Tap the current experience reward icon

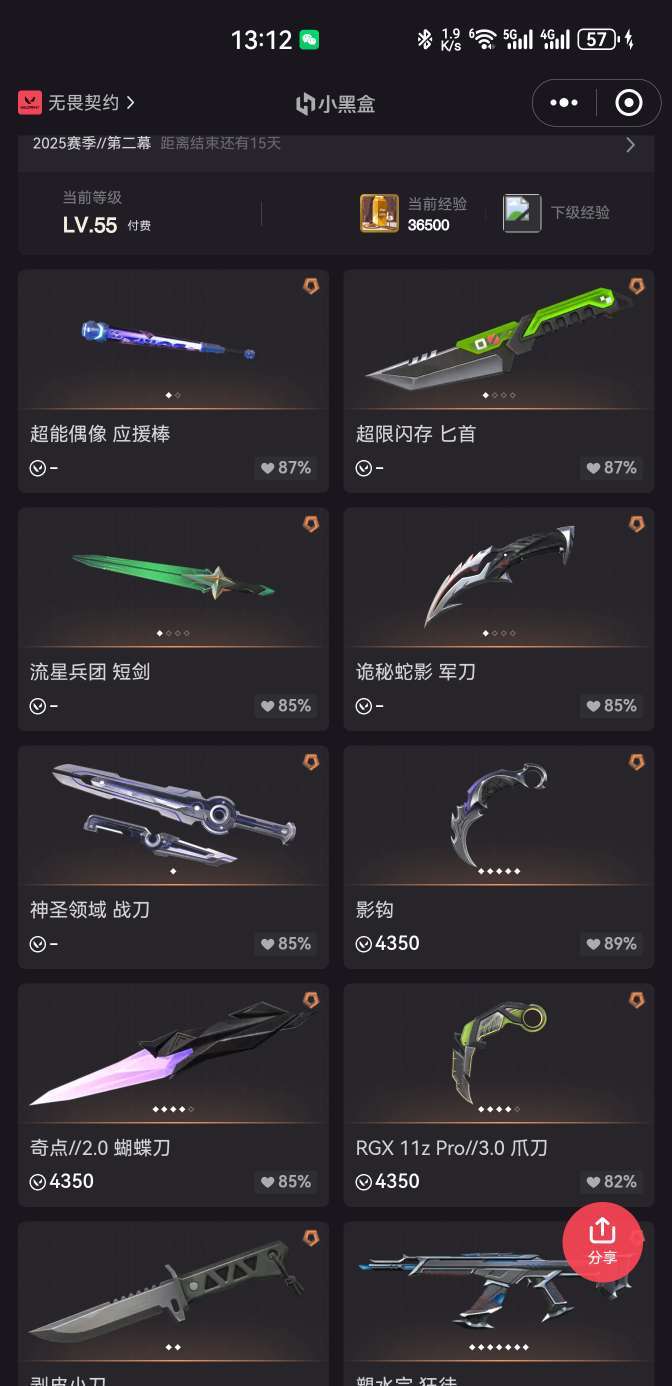(x=379, y=213)
